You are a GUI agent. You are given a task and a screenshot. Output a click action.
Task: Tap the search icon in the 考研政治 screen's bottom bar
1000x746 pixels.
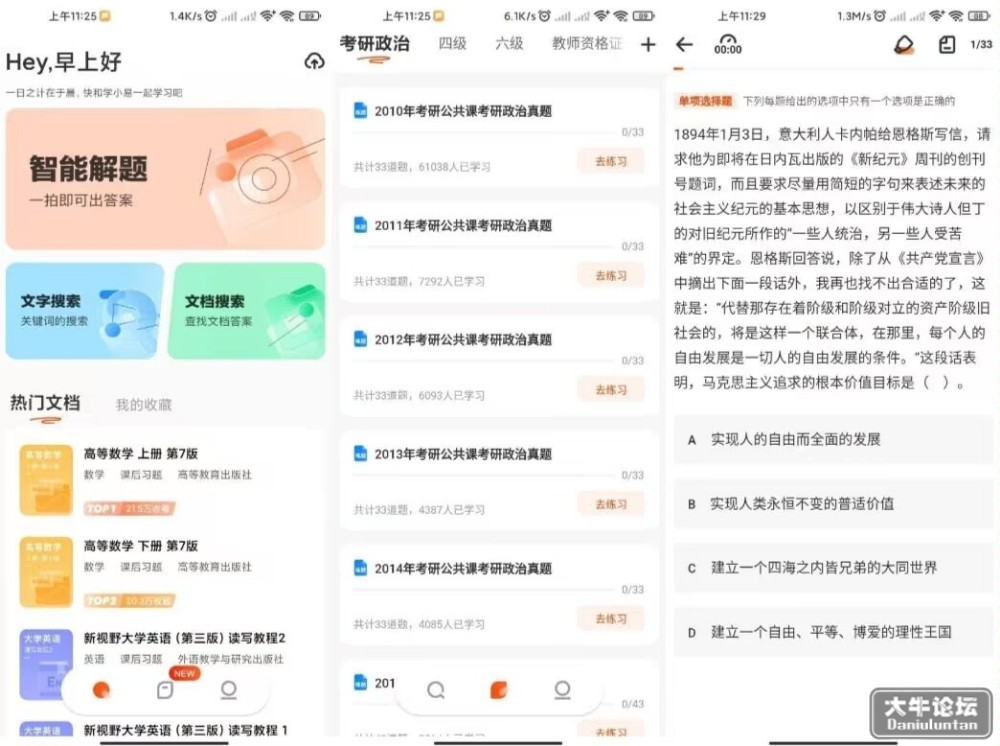pos(436,690)
